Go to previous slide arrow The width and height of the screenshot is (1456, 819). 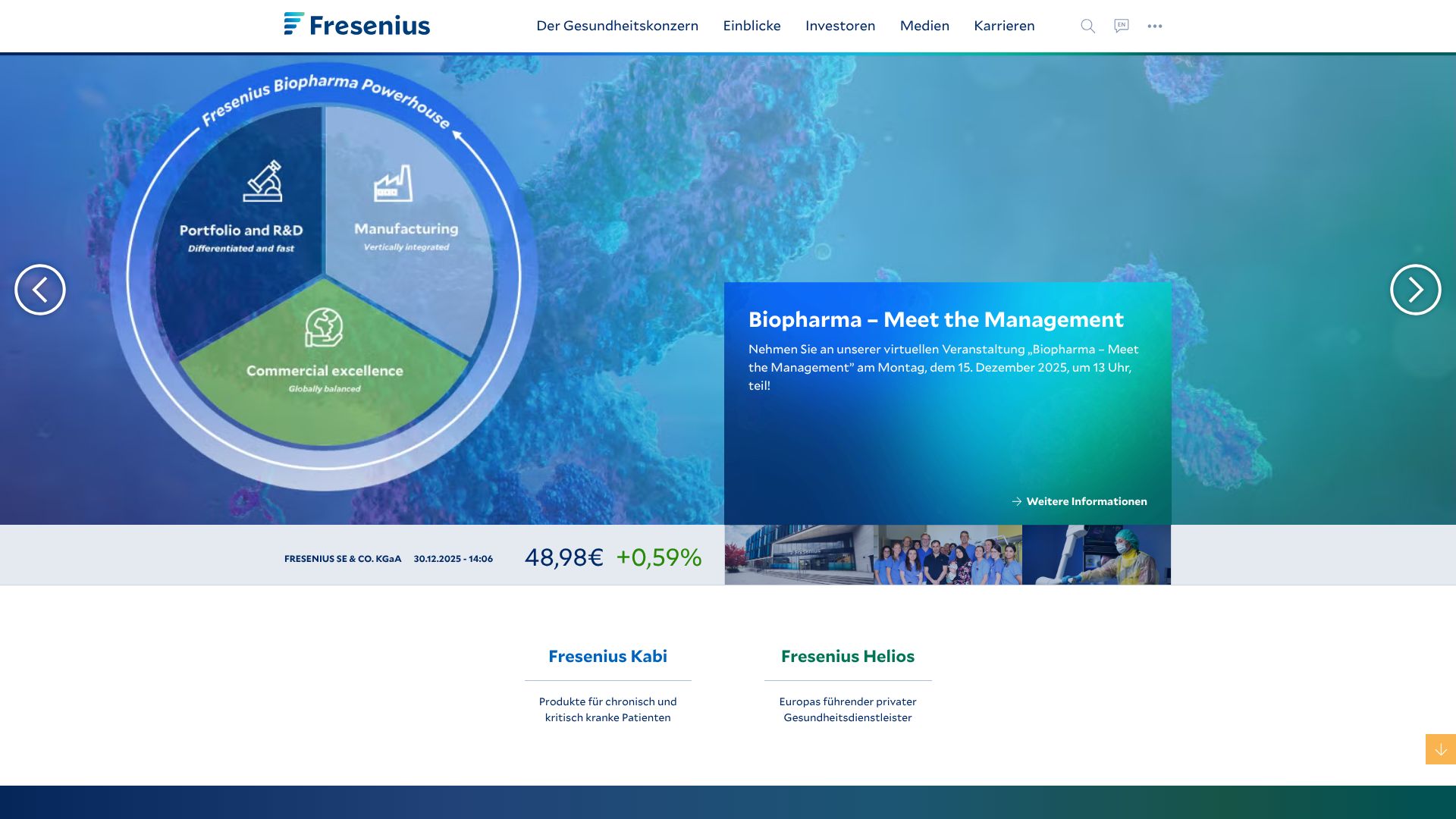click(40, 290)
